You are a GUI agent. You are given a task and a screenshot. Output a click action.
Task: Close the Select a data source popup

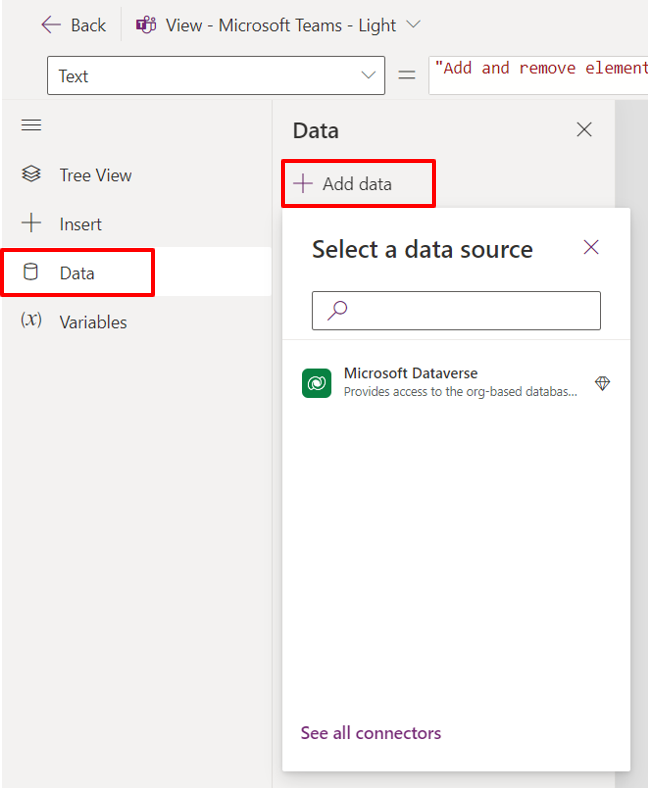click(x=591, y=247)
